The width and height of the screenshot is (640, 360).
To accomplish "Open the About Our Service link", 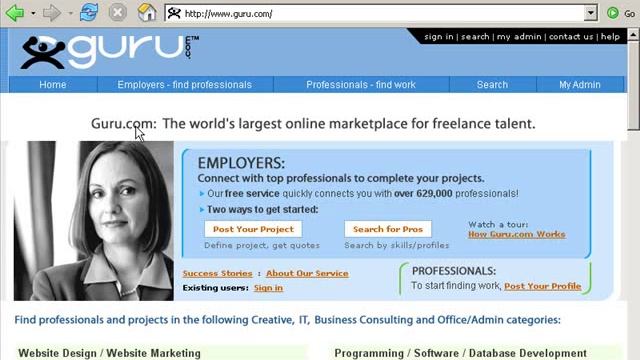I will coord(307,273).
